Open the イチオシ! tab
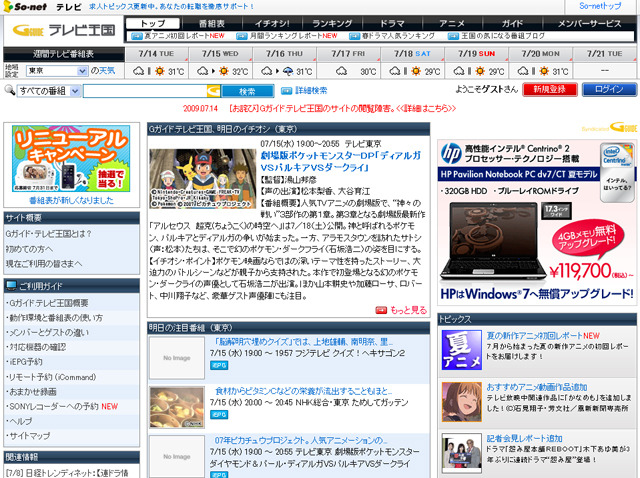This screenshot has height=478, width=640. (x=272, y=24)
